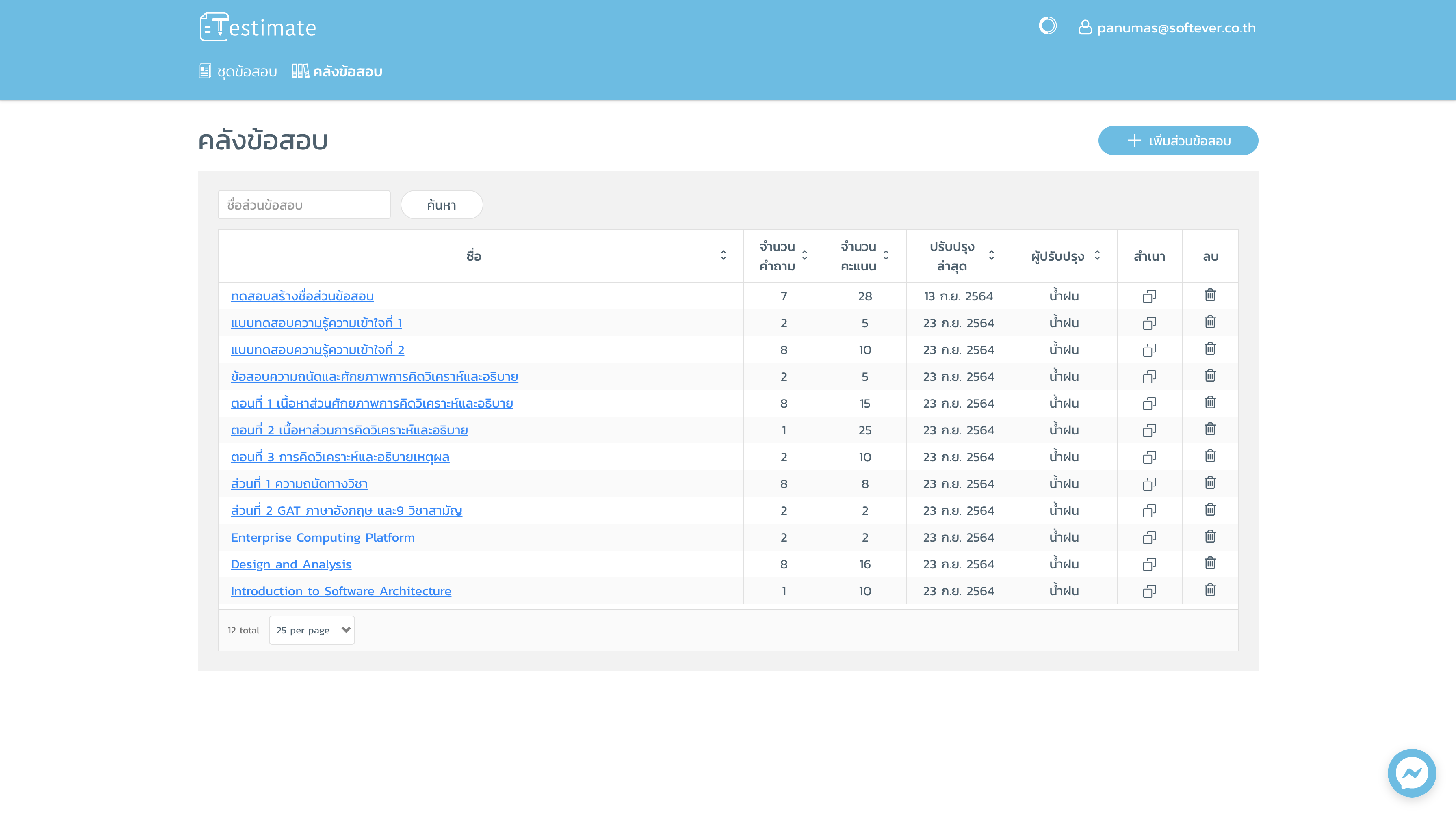Sort table by ชื่อ column arrows
Image resolution: width=1456 pixels, height=817 pixels.
point(723,255)
